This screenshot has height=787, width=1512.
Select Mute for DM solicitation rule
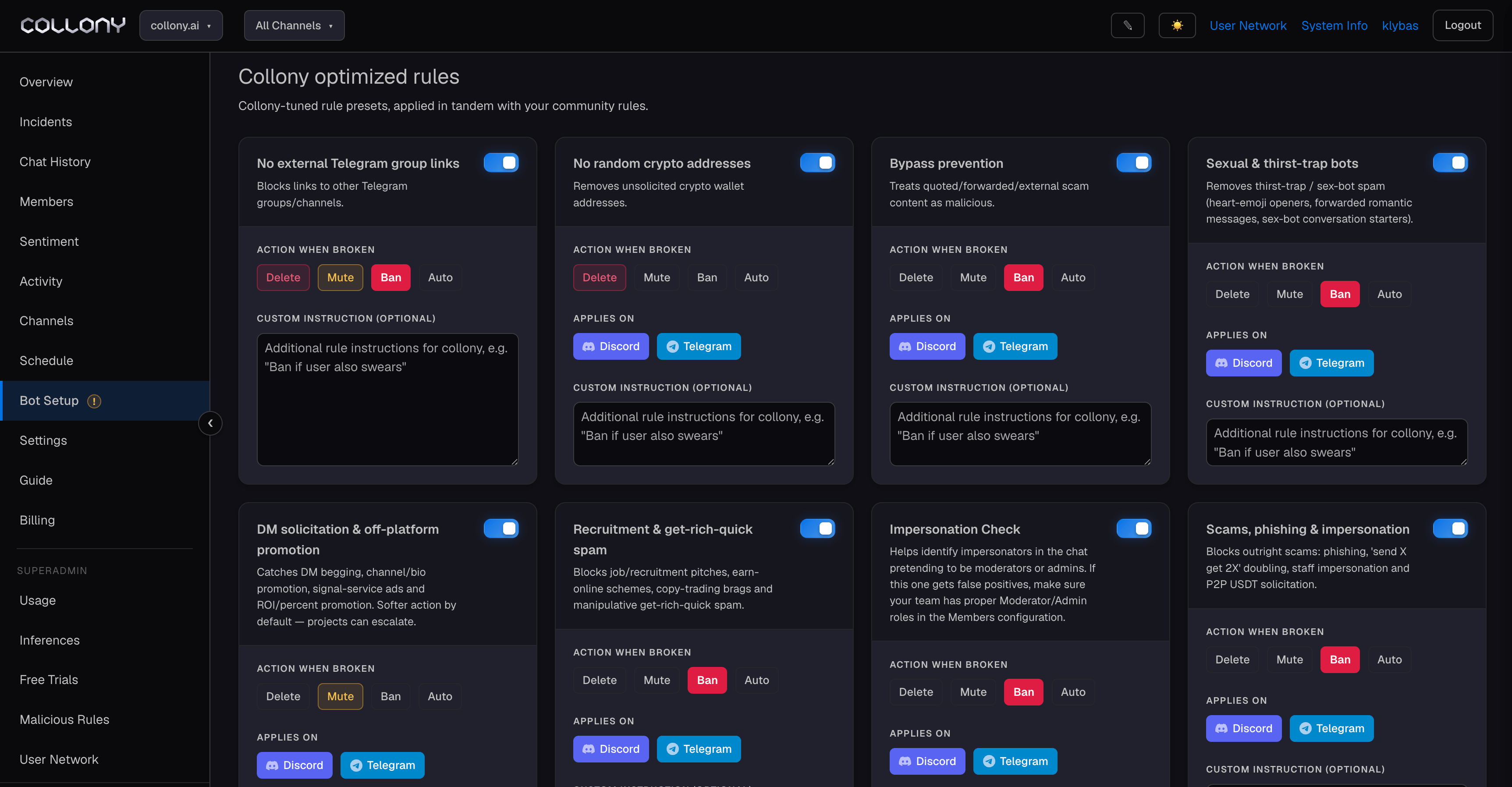coord(341,697)
